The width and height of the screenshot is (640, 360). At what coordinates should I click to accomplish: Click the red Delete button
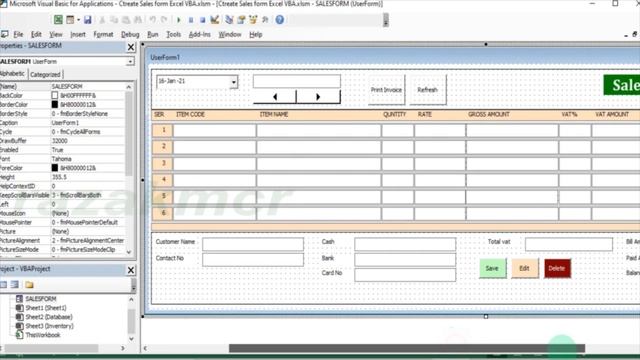click(557, 268)
